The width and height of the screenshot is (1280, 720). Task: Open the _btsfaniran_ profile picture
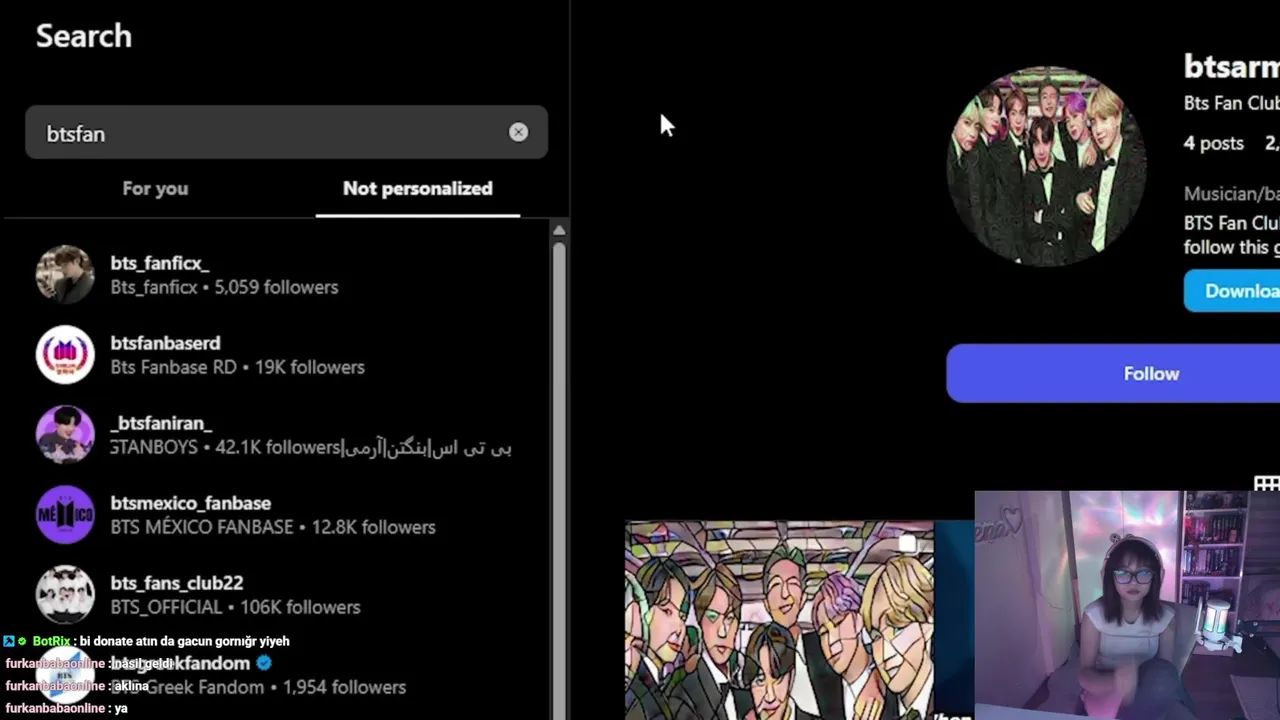coord(65,434)
